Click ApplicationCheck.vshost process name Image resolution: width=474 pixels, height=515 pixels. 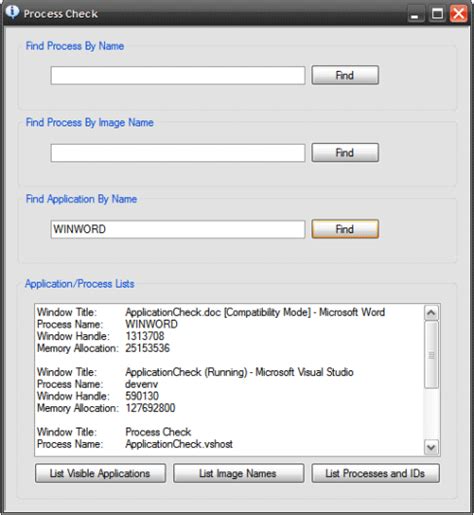[179, 444]
